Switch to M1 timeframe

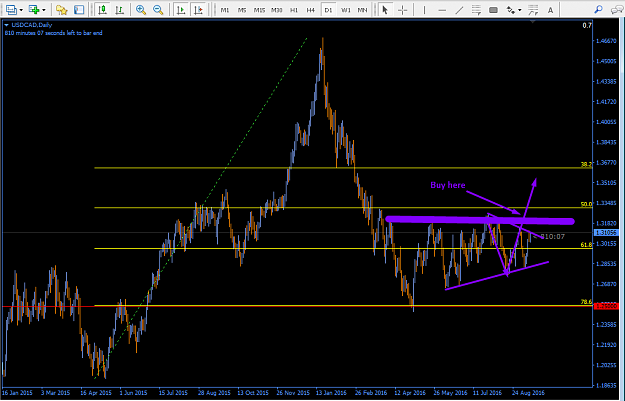(225, 10)
